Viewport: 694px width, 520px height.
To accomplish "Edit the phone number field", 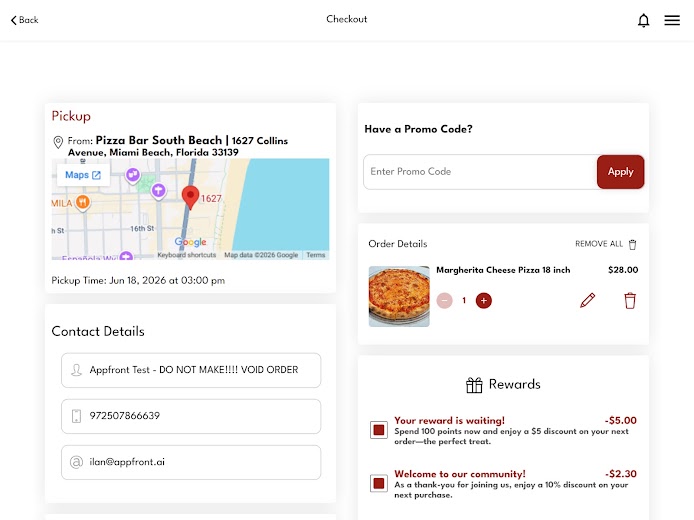I will pos(191,416).
